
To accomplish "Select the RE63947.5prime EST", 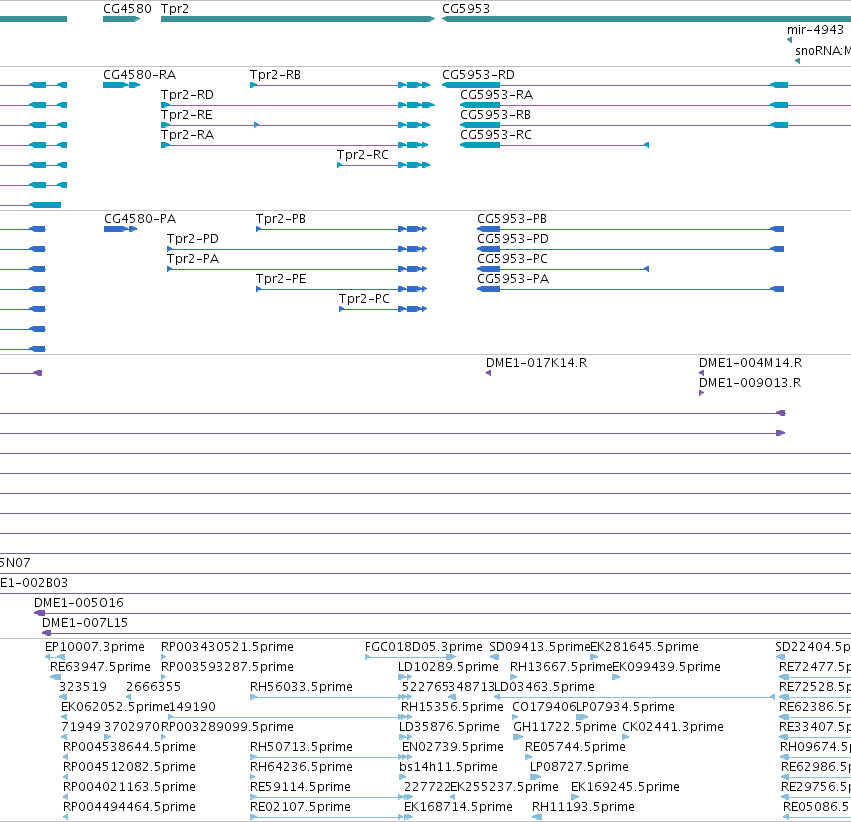I will pos(55,677).
